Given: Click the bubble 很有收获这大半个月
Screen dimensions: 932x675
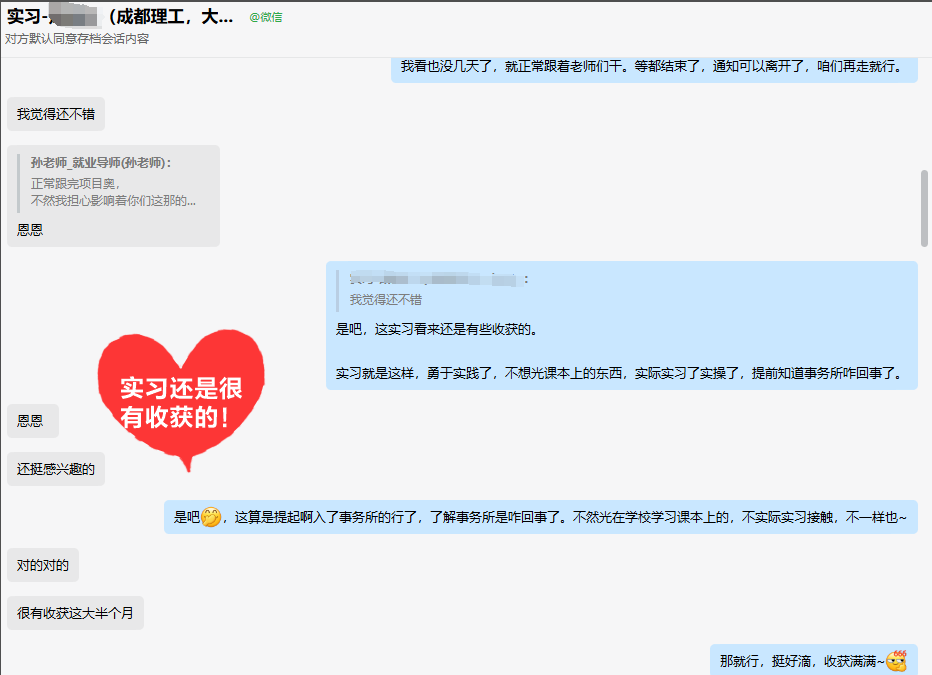Looking at the screenshot, I should coord(75,613).
